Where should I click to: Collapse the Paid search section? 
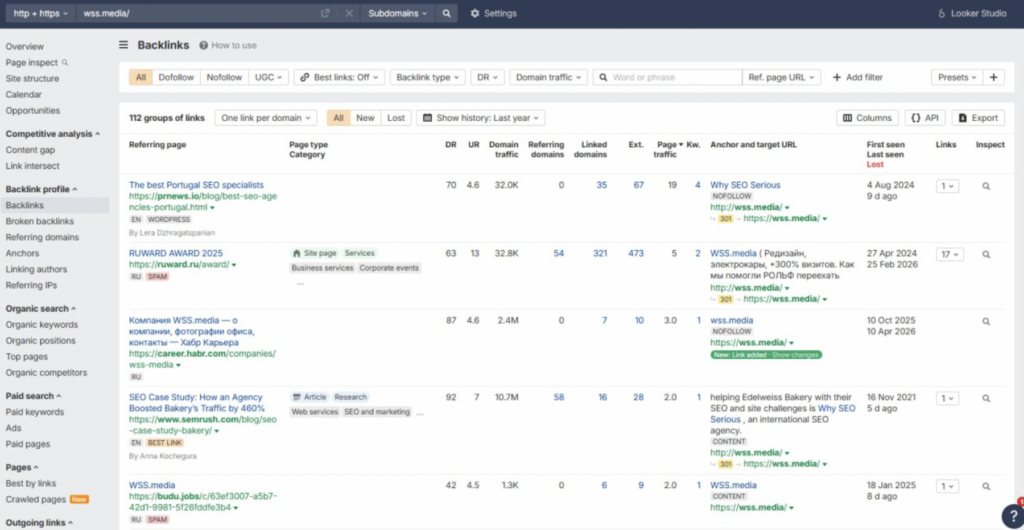click(34, 396)
